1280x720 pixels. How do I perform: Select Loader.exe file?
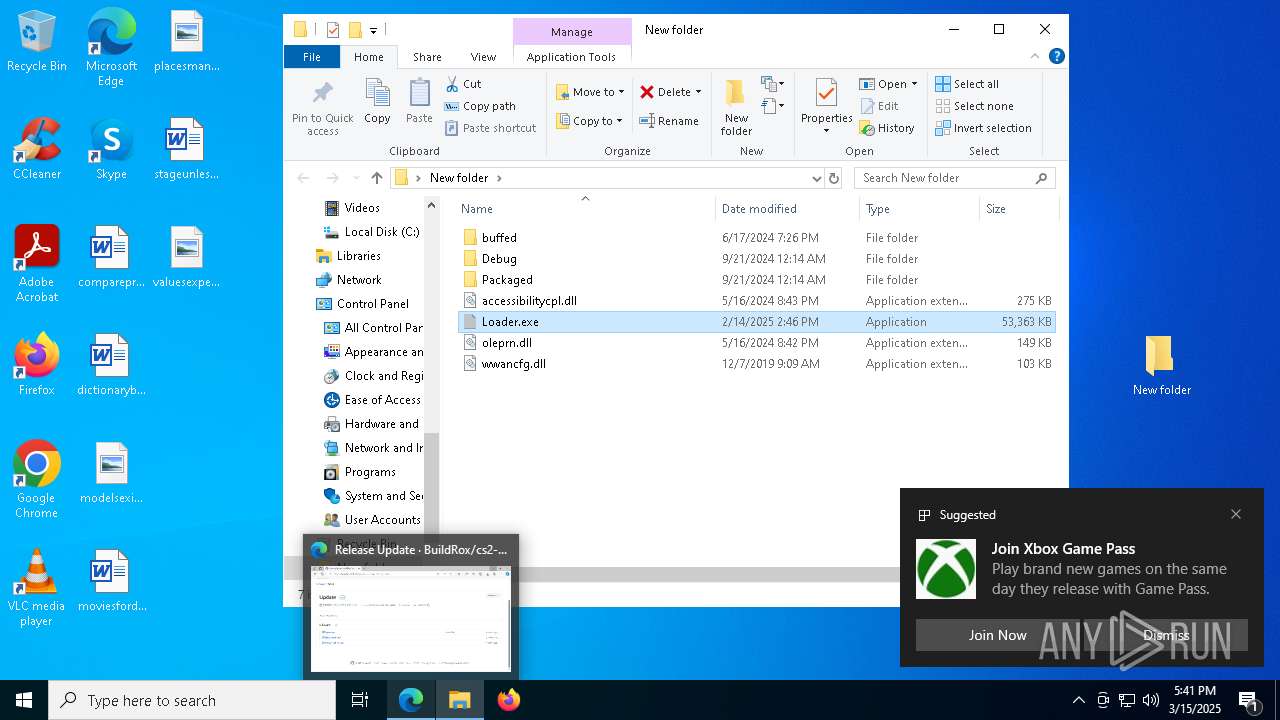coord(756,322)
